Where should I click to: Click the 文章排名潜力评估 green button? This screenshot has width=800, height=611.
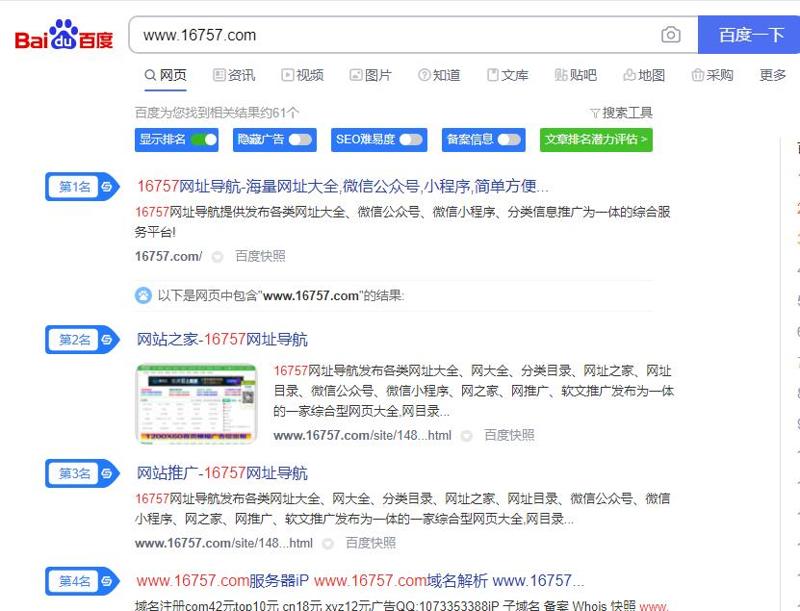[596, 140]
